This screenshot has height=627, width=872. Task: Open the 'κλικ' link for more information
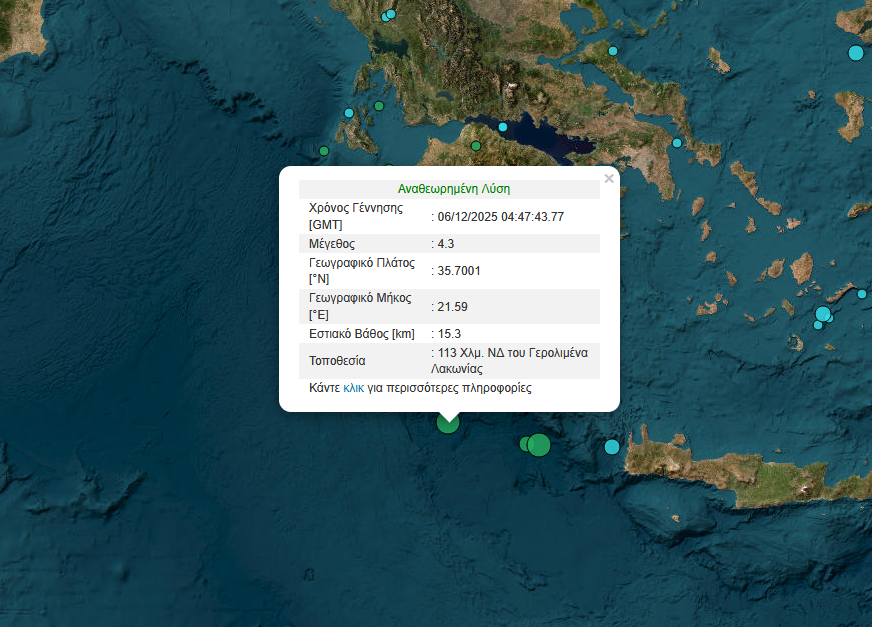(353, 387)
